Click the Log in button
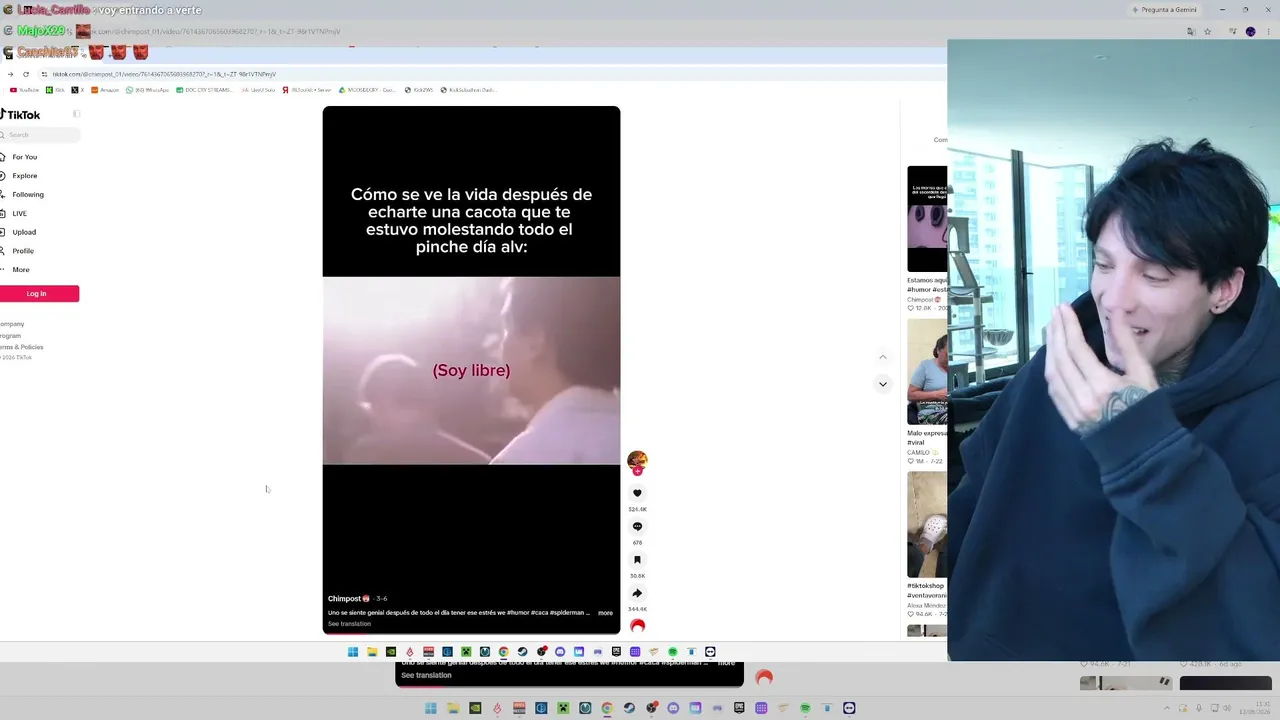 [x=39, y=294]
